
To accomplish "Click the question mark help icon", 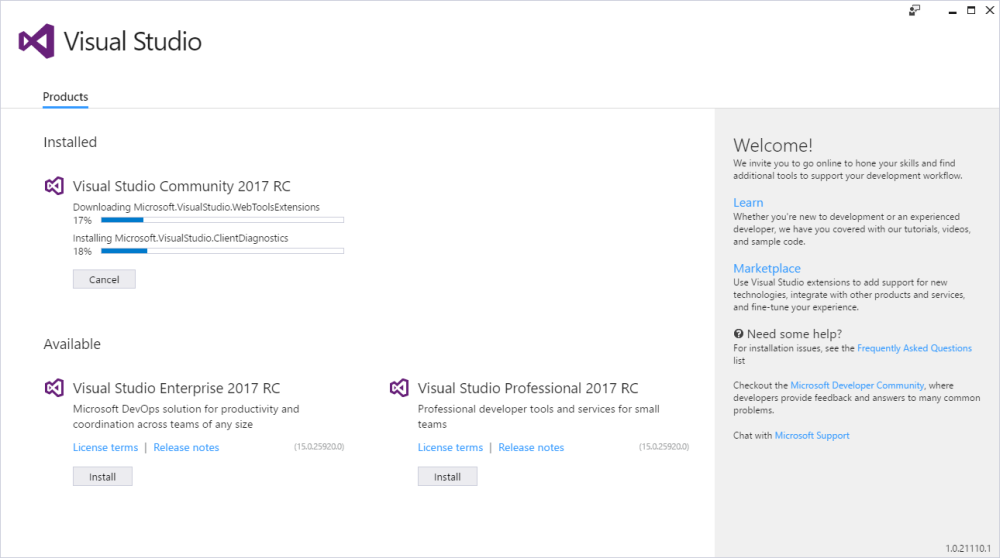I will 739,334.
